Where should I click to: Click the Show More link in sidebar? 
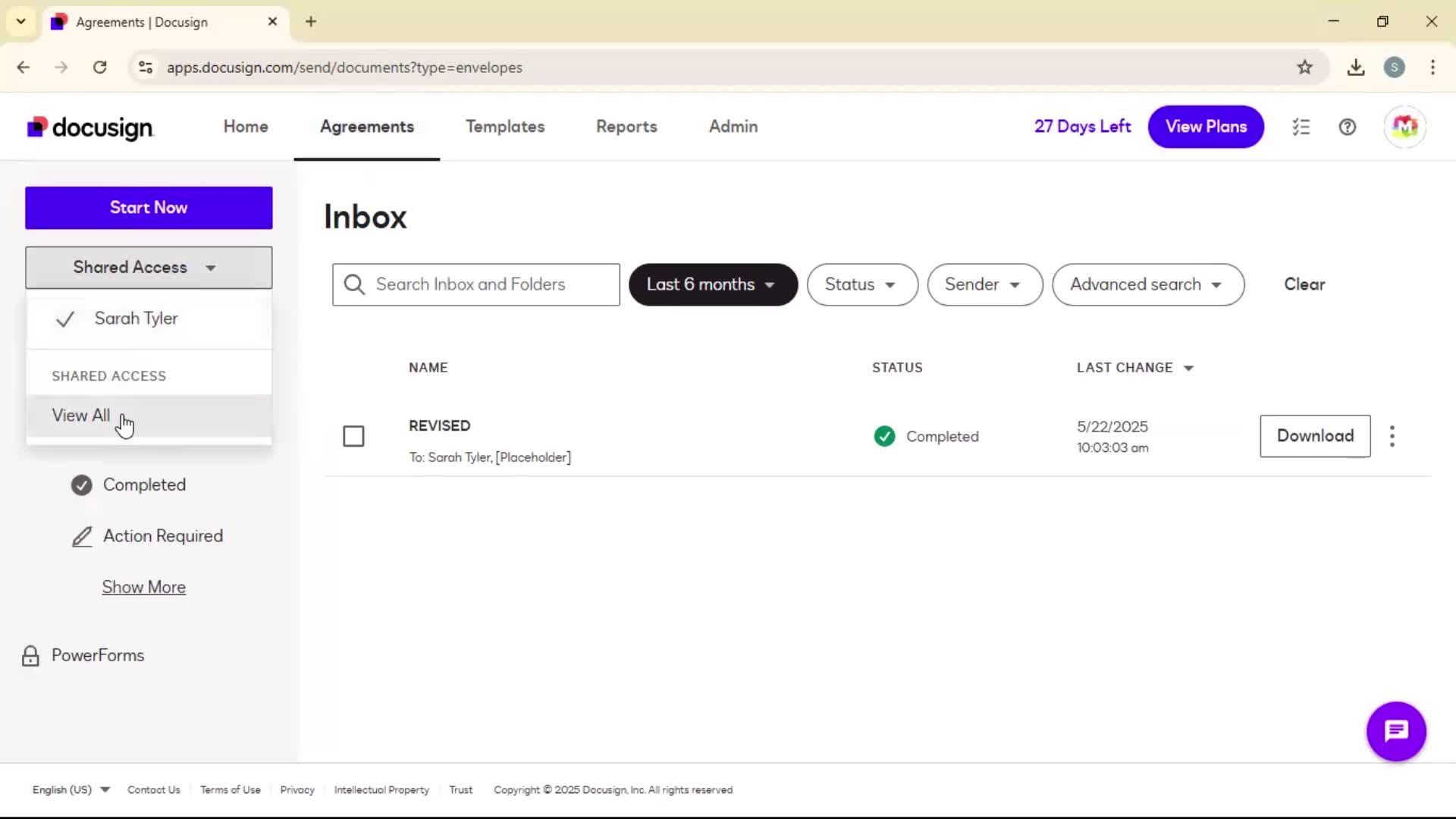[144, 587]
